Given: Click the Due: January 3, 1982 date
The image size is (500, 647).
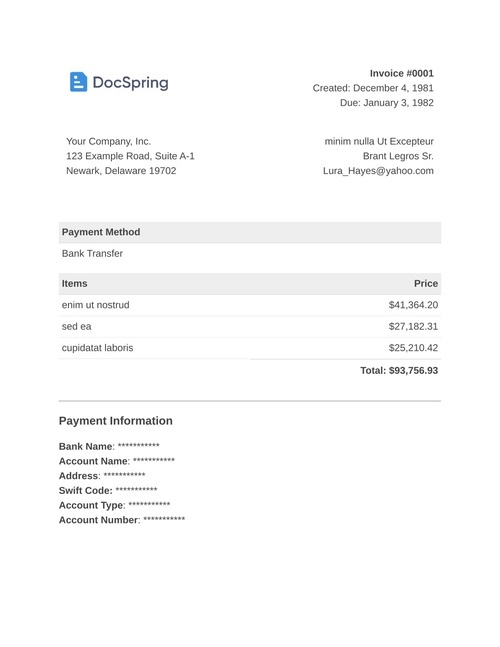Looking at the screenshot, I should [x=387, y=103].
